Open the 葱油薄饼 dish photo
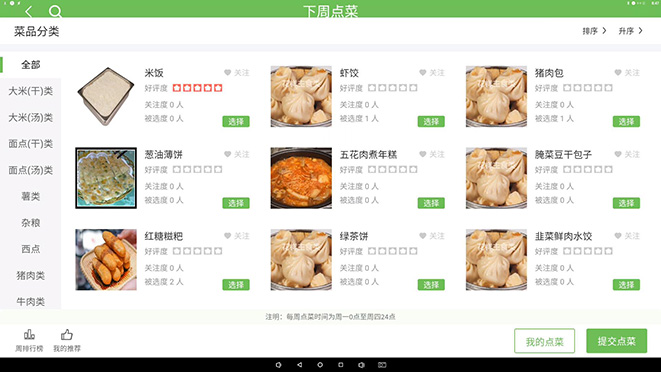661x372 pixels. click(106, 178)
